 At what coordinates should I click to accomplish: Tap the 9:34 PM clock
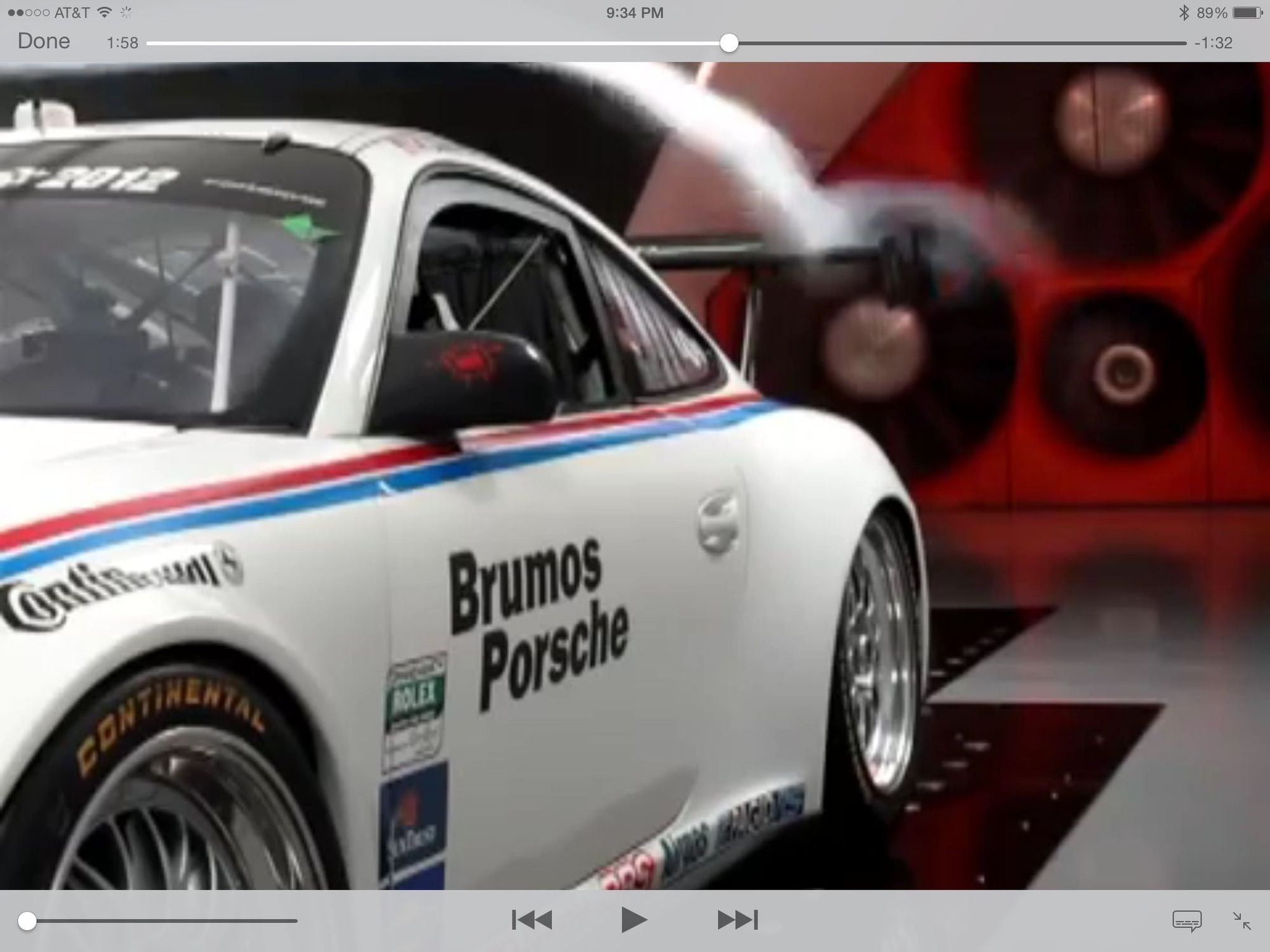tap(634, 13)
